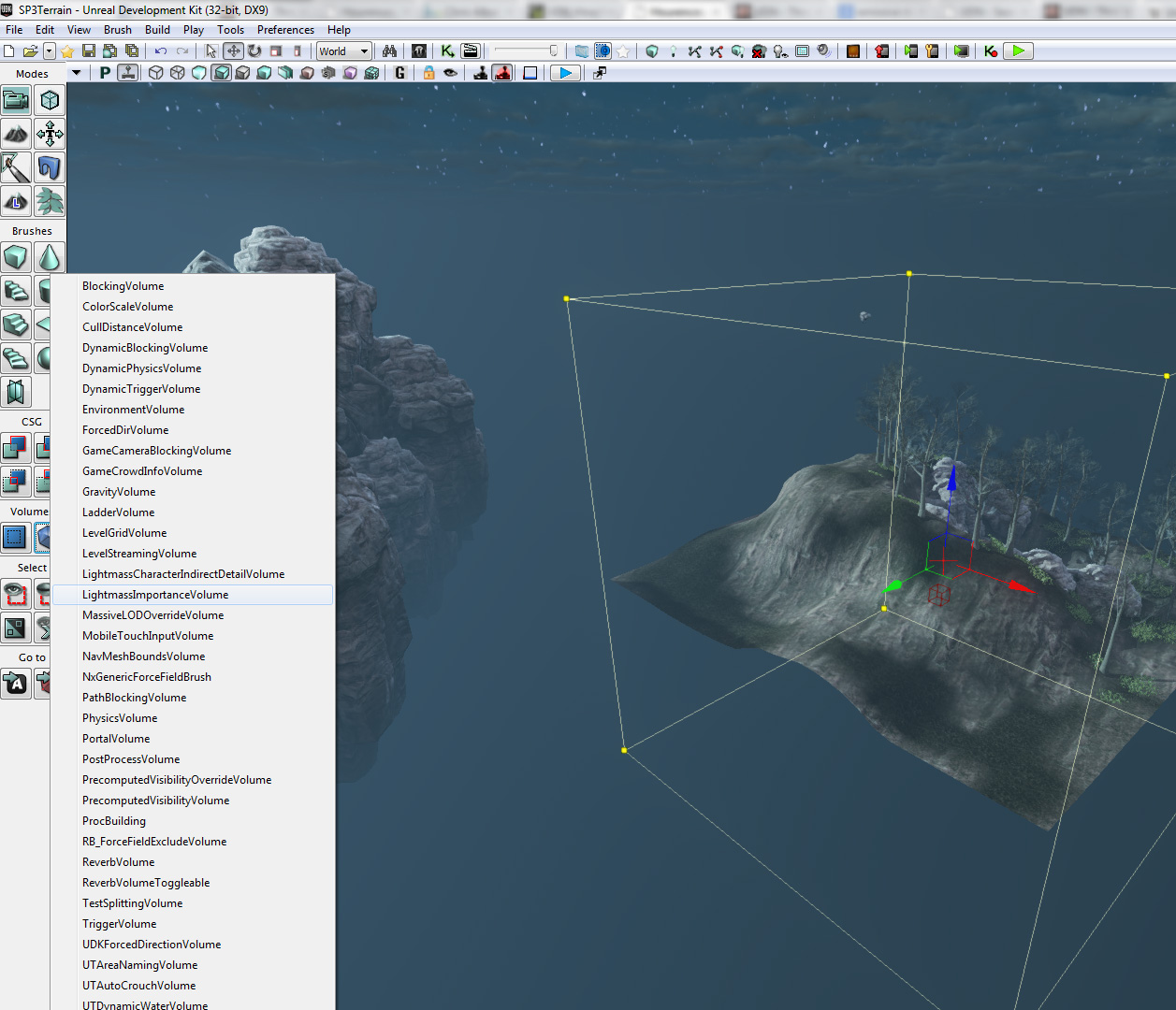Click blue Z-axis translation arrow
This screenshot has height=1010, width=1176.
pos(951,479)
